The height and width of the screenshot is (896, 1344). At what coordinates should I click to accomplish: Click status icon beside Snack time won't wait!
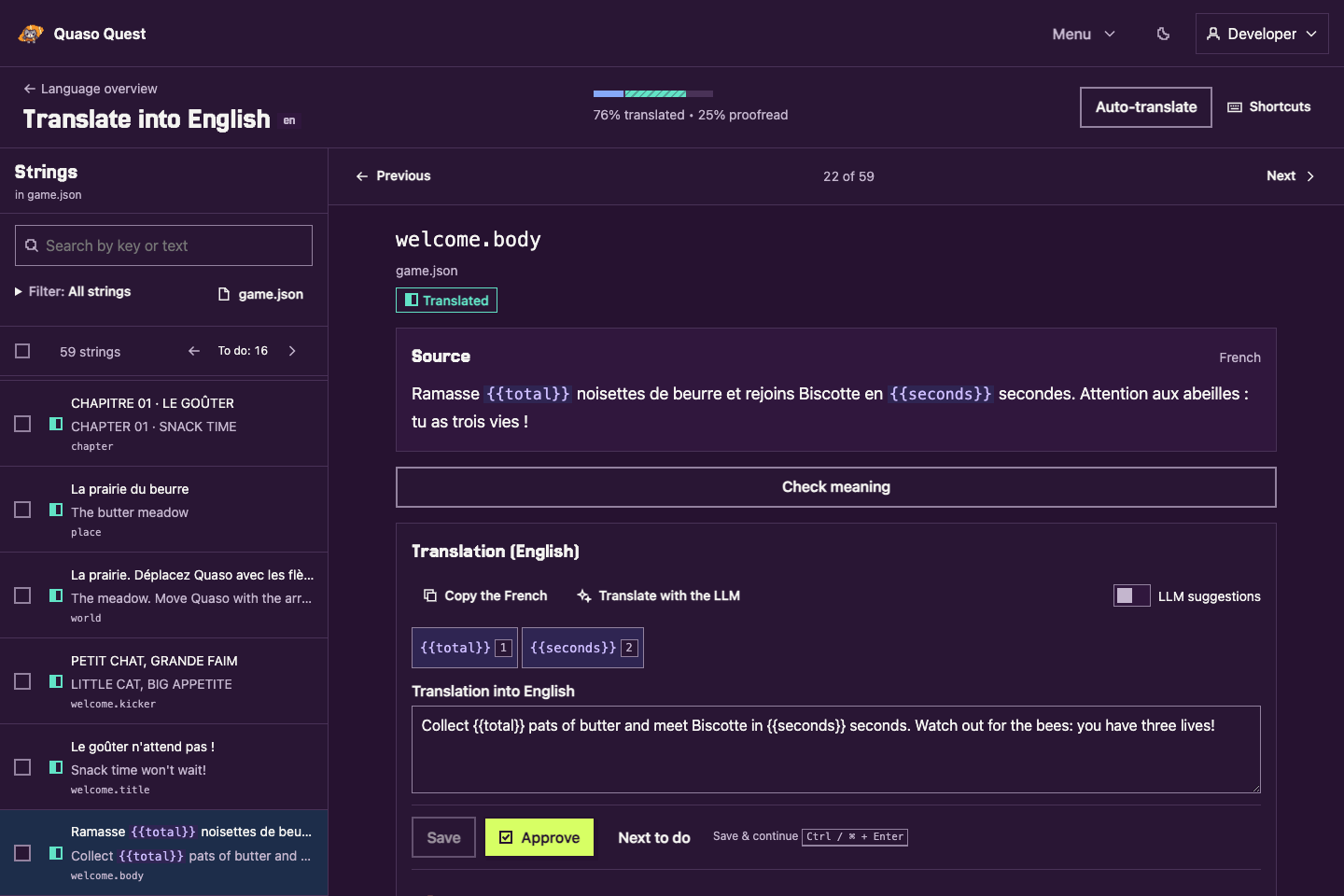tap(56, 767)
